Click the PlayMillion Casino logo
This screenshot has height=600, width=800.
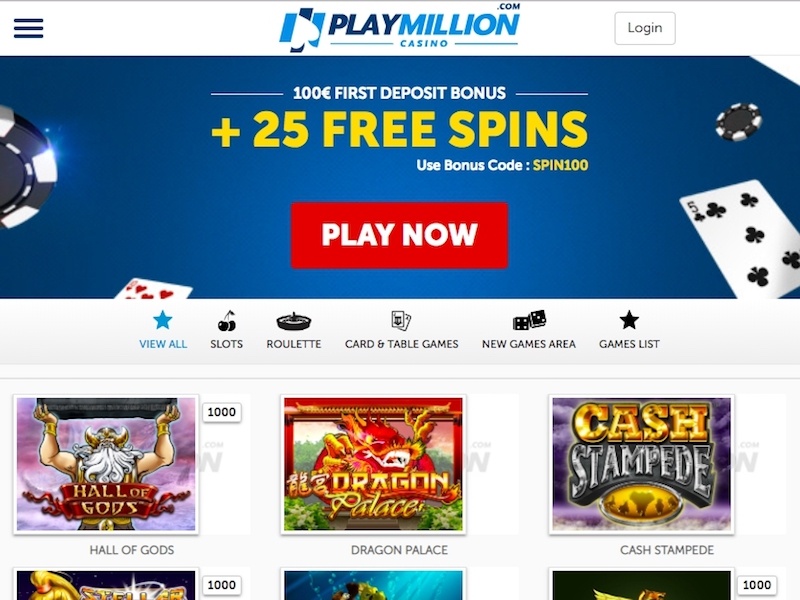[400, 28]
